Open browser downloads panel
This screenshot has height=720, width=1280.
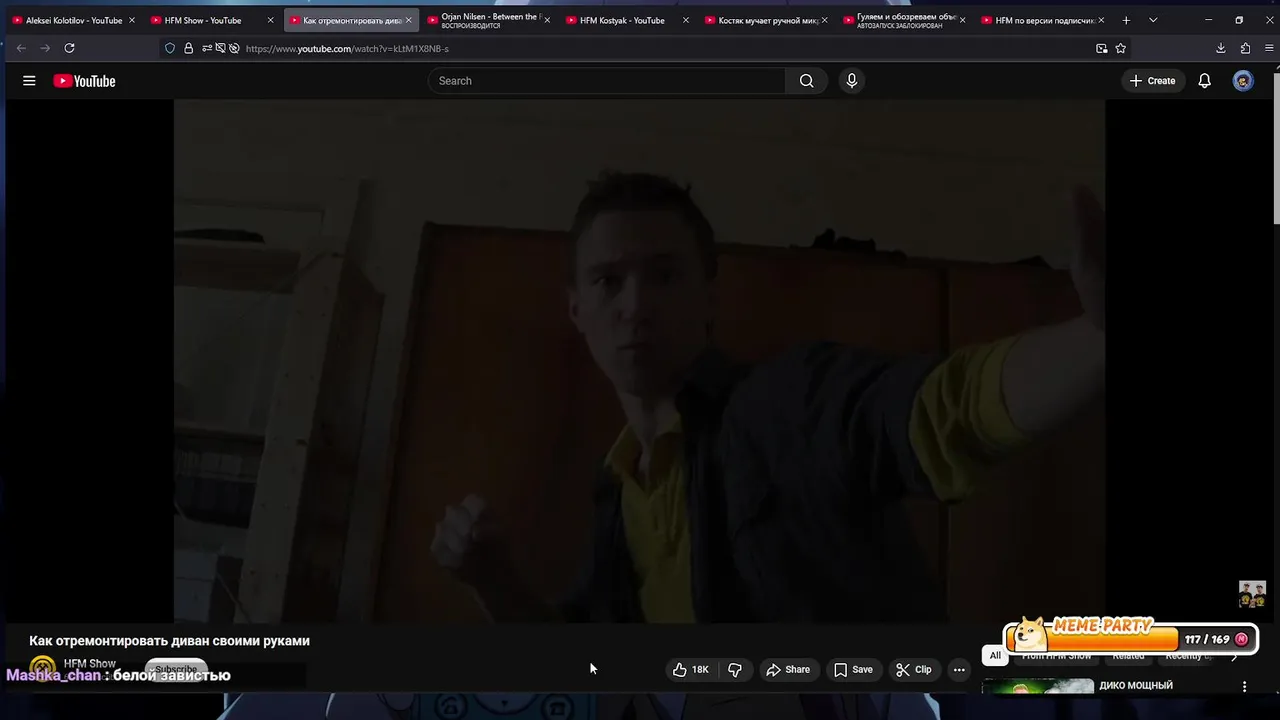(1220, 48)
